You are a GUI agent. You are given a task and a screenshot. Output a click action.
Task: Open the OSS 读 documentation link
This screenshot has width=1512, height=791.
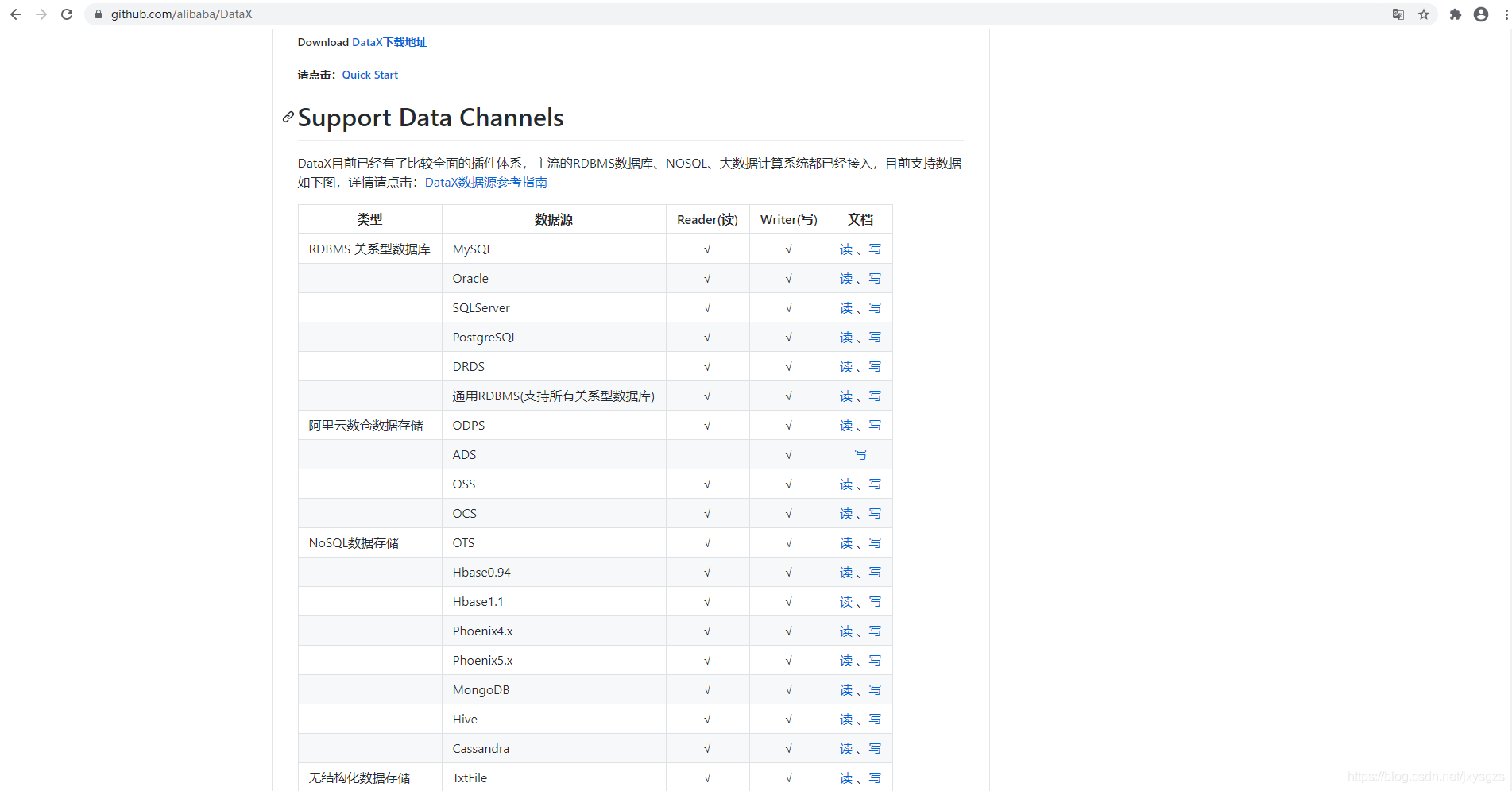point(846,484)
